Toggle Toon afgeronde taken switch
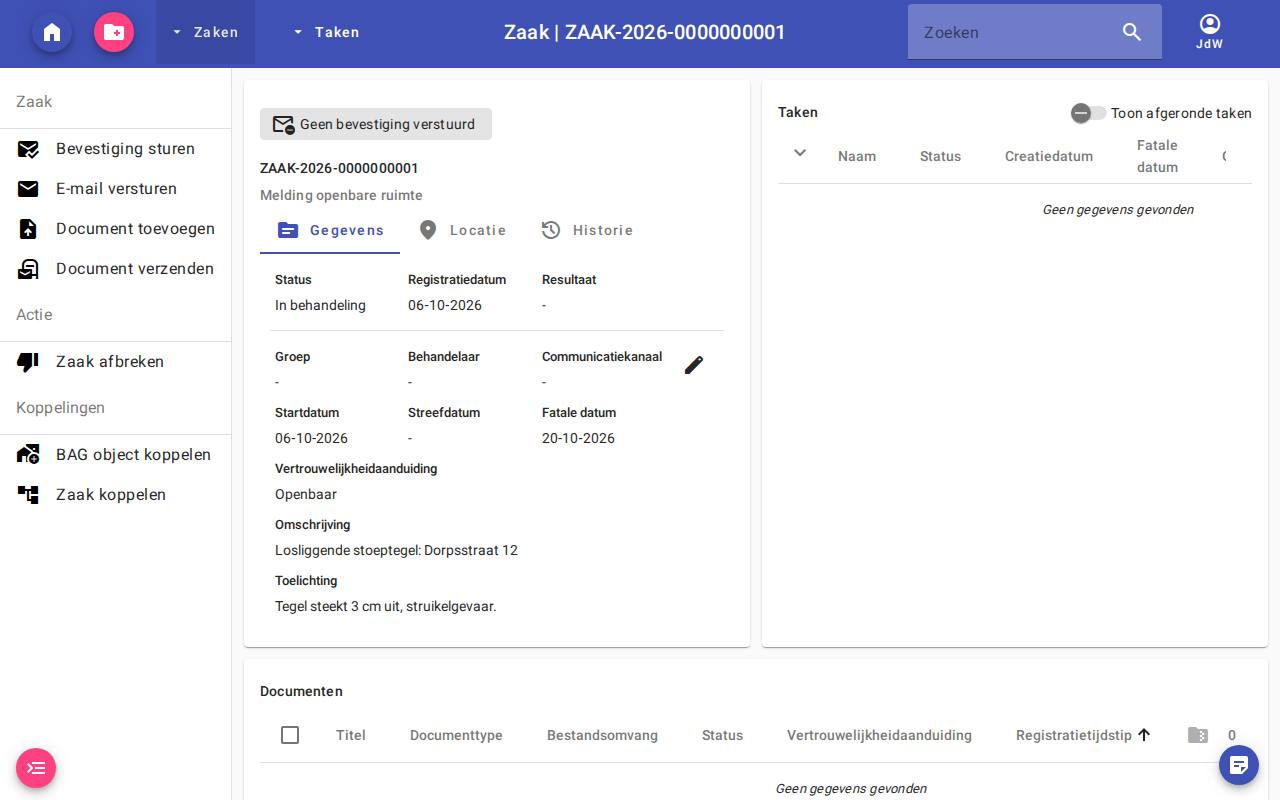Viewport: 1280px width, 800px height. (1088, 113)
